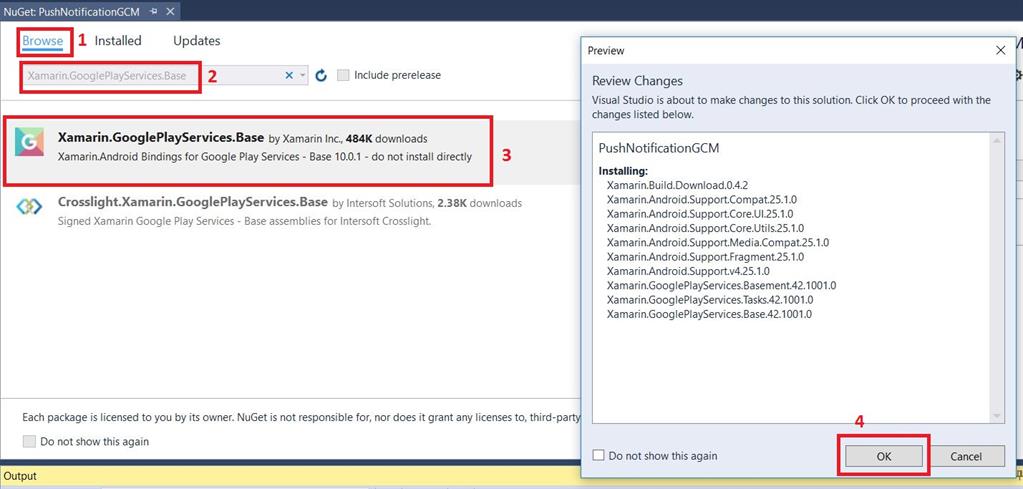The image size is (1023, 489).
Task: Select the Crosslight.Xamarin.GooglePlayServices.Base package
Action: (290, 212)
